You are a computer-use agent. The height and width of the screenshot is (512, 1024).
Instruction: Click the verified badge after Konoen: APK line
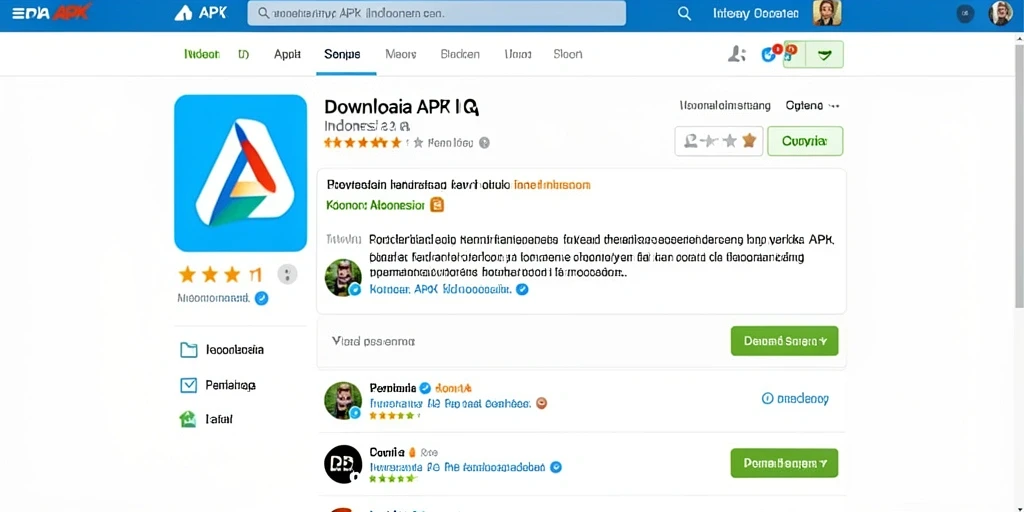pos(522,289)
